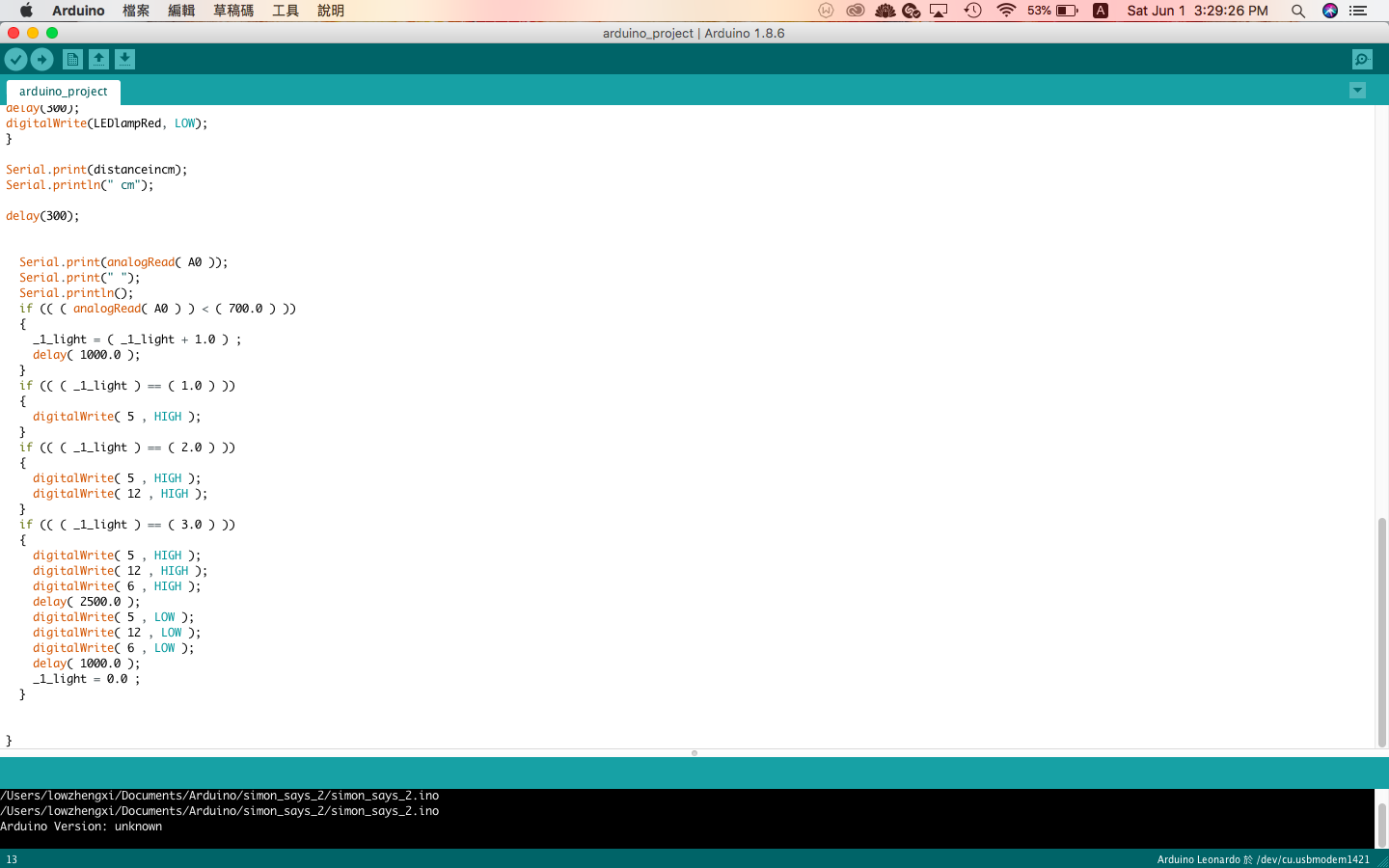1389x868 pixels.
Task: Open a sketch with the Open icon
Action: coord(98,60)
